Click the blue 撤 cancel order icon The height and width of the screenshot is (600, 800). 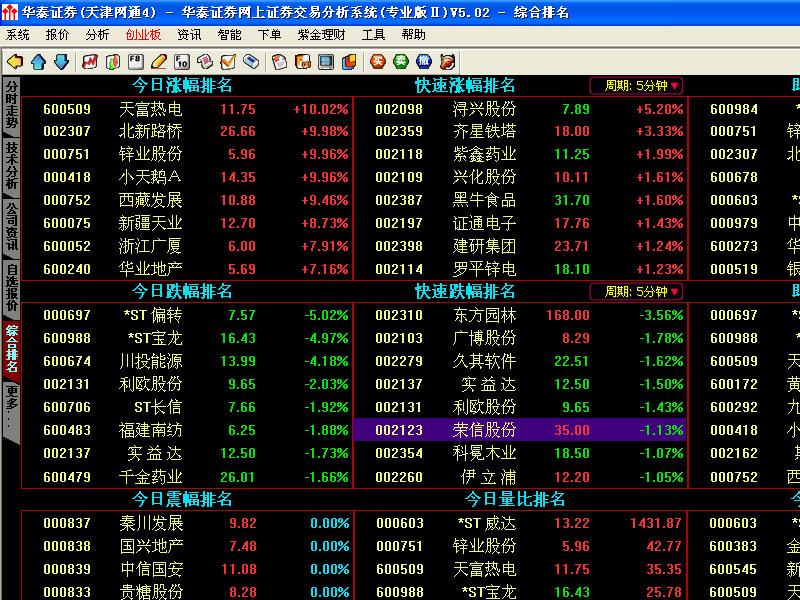pyautogui.click(x=423, y=62)
